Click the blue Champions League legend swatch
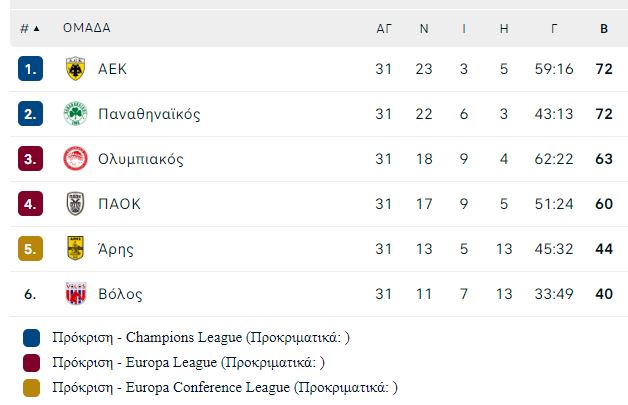 [31, 338]
